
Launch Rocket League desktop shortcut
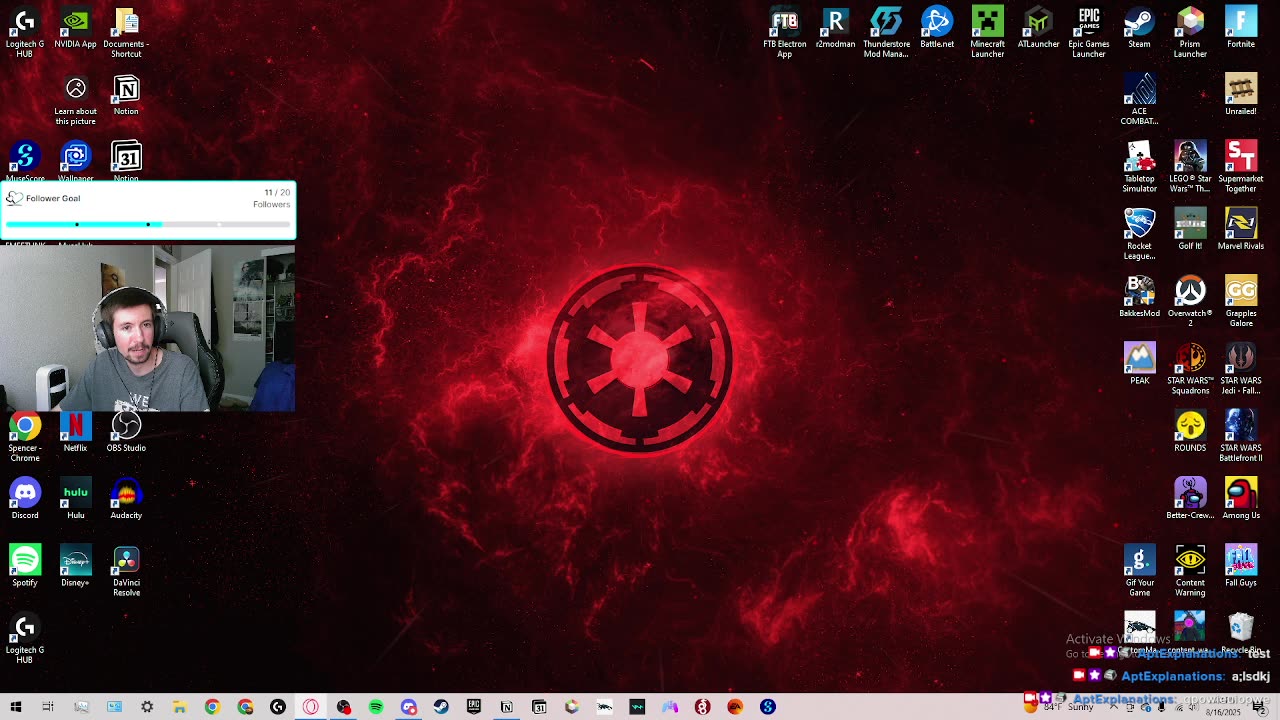point(1139,234)
